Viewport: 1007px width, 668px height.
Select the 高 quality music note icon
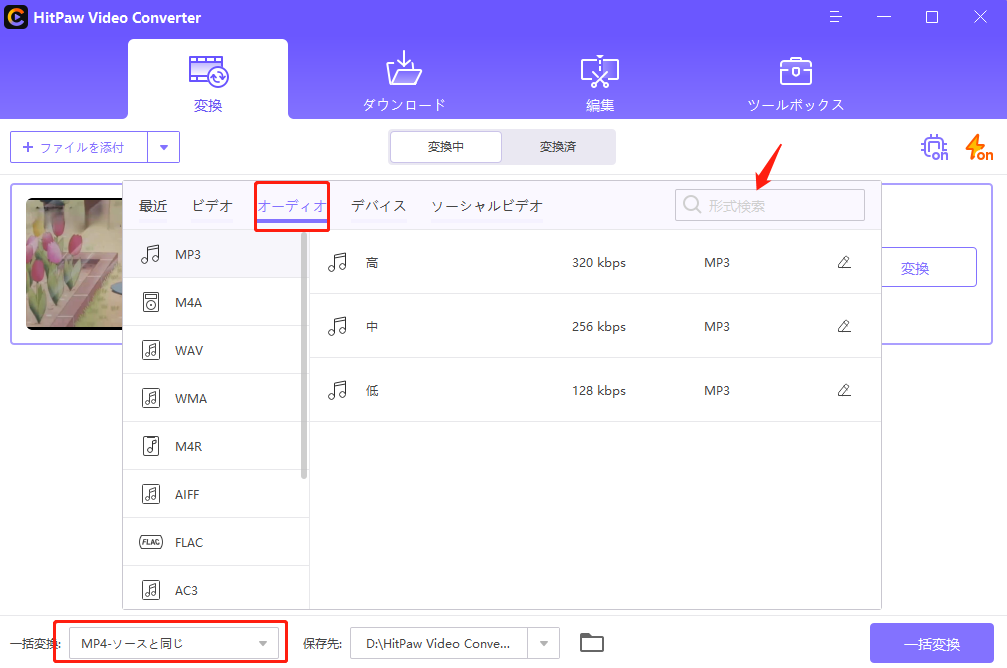[x=337, y=262]
